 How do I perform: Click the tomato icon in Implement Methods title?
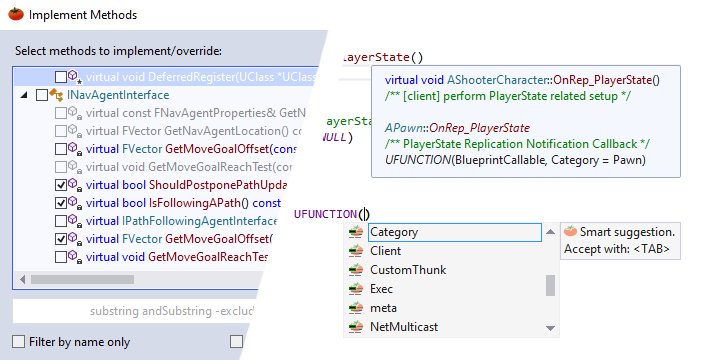click(16, 14)
